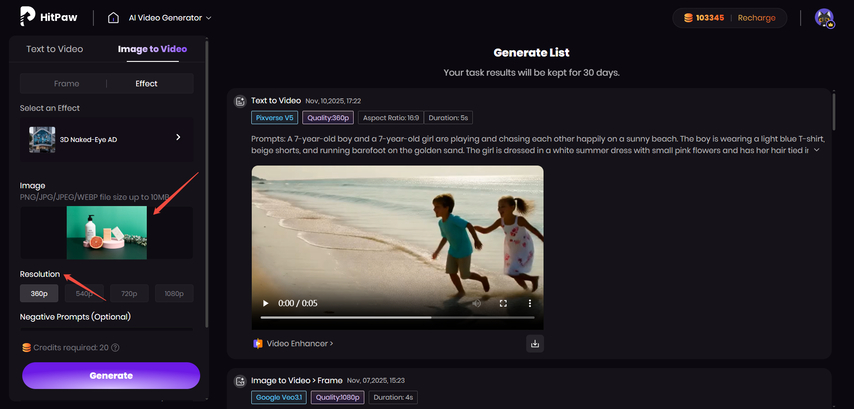
Task: Click the HitPaw logo
Action: 48,17
